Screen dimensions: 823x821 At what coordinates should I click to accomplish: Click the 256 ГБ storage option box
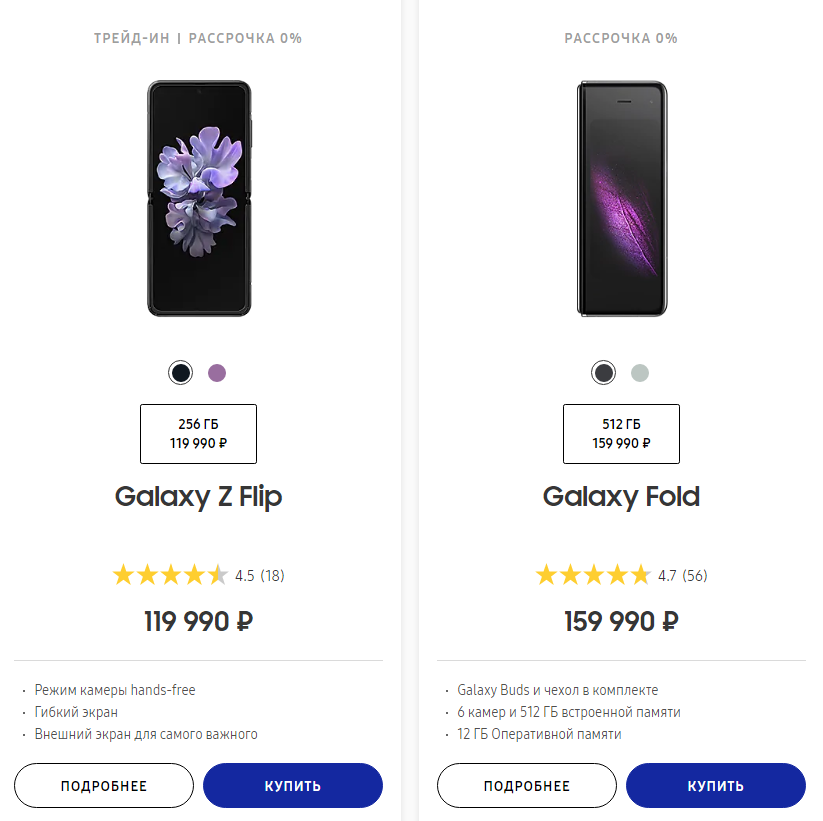coord(198,433)
